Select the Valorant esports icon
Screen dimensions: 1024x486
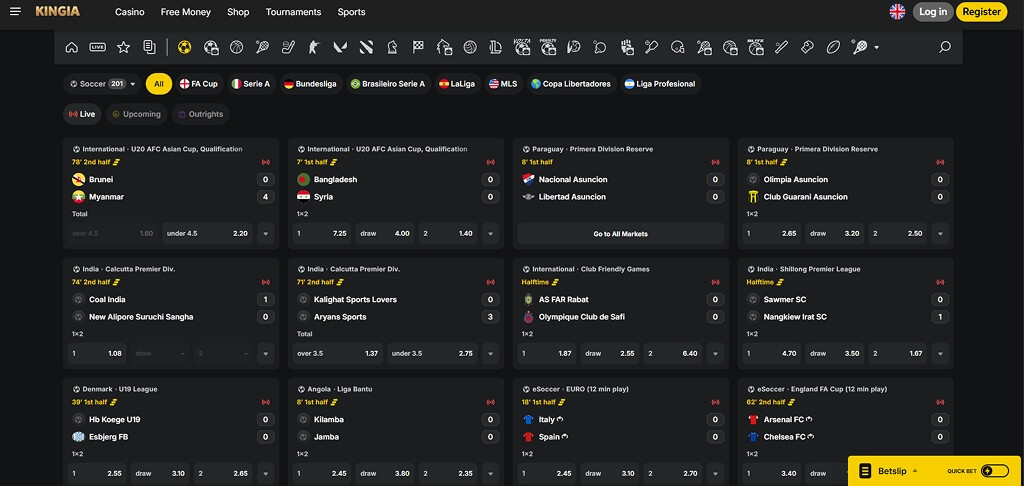click(x=340, y=47)
